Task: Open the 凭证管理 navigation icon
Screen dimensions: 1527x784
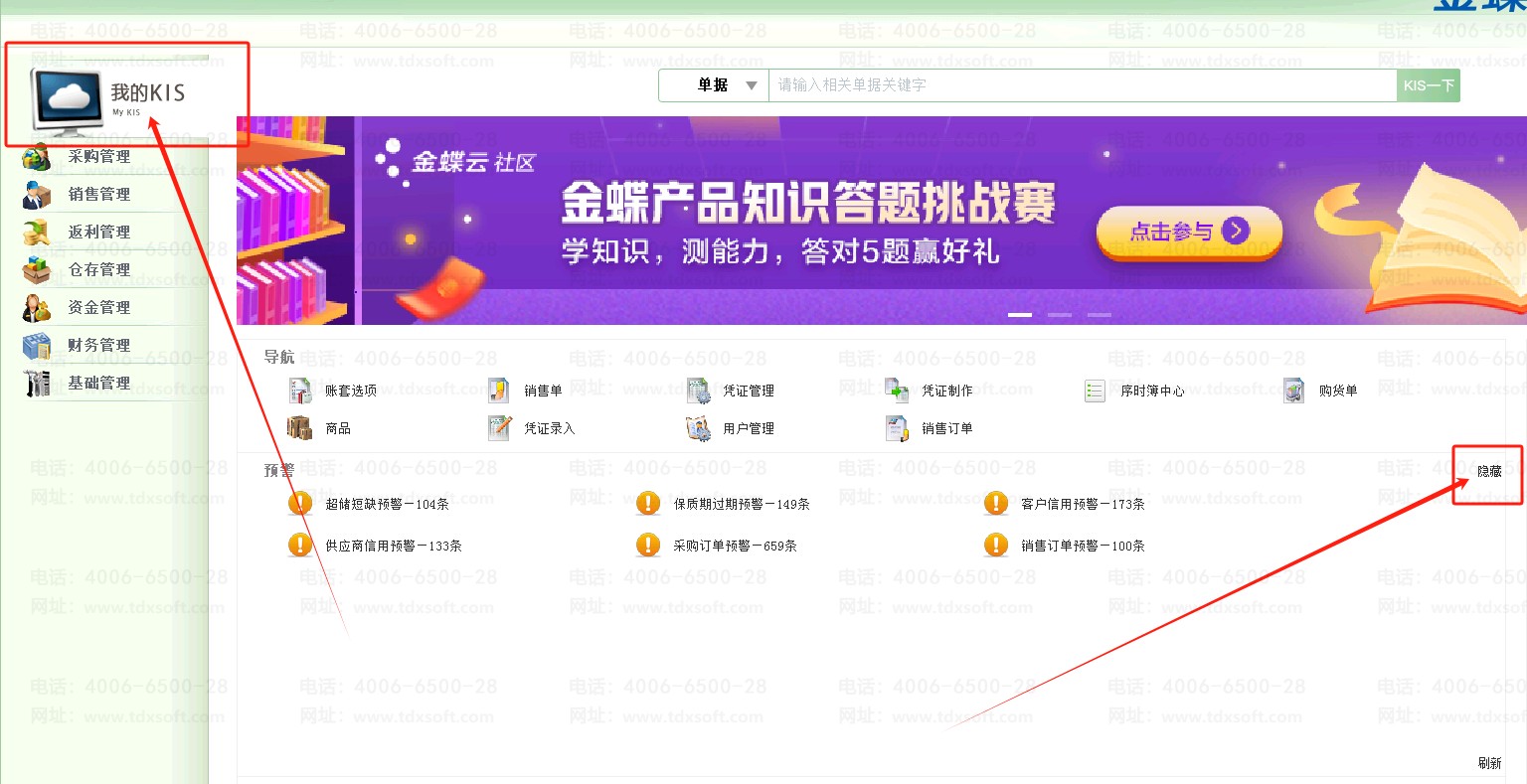Action: click(x=698, y=391)
